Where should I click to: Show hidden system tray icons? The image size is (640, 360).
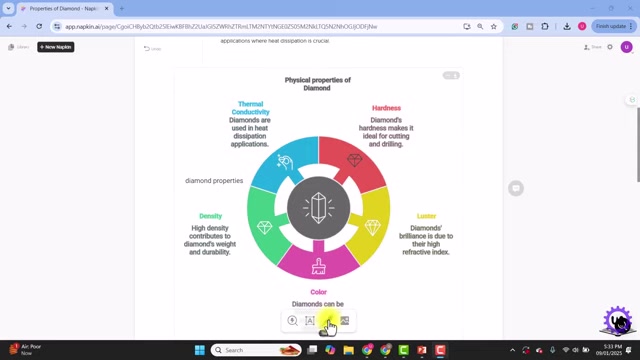[513, 350]
